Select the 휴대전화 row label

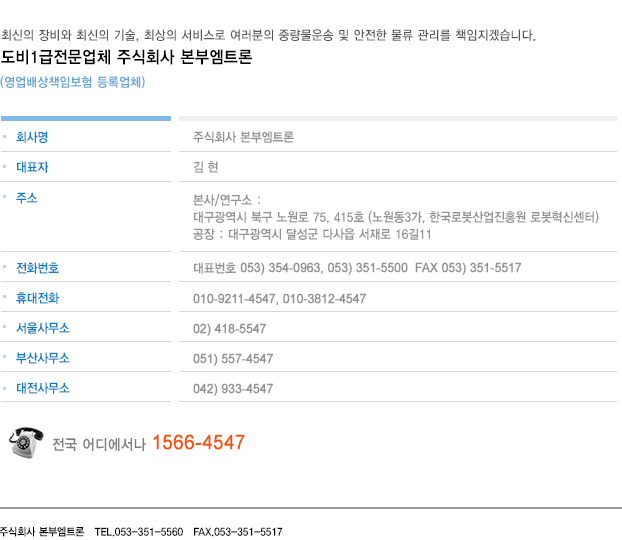click(37, 298)
